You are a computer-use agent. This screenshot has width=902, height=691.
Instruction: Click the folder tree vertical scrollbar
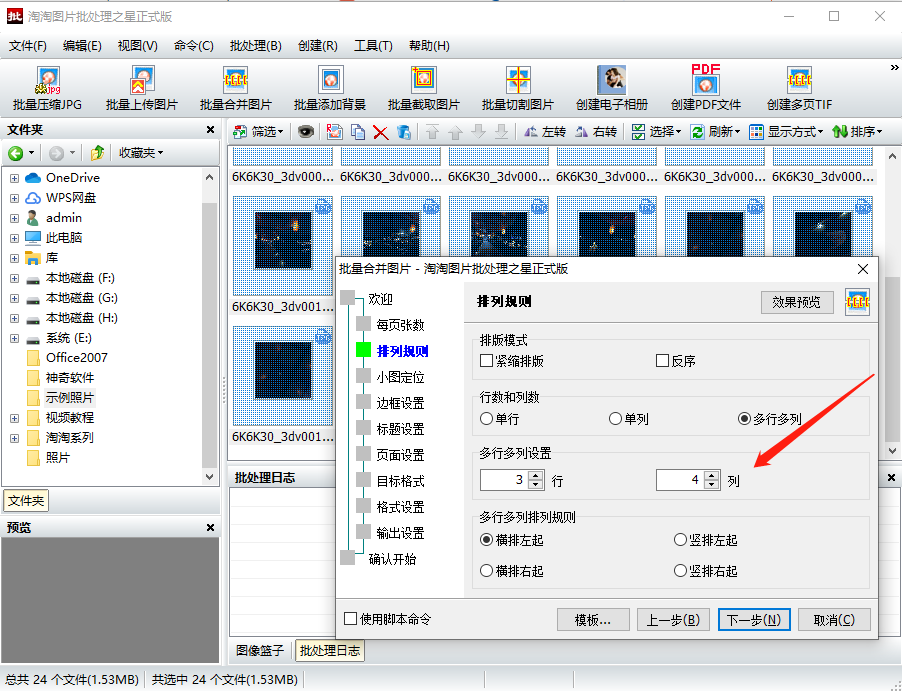pyautogui.click(x=209, y=327)
